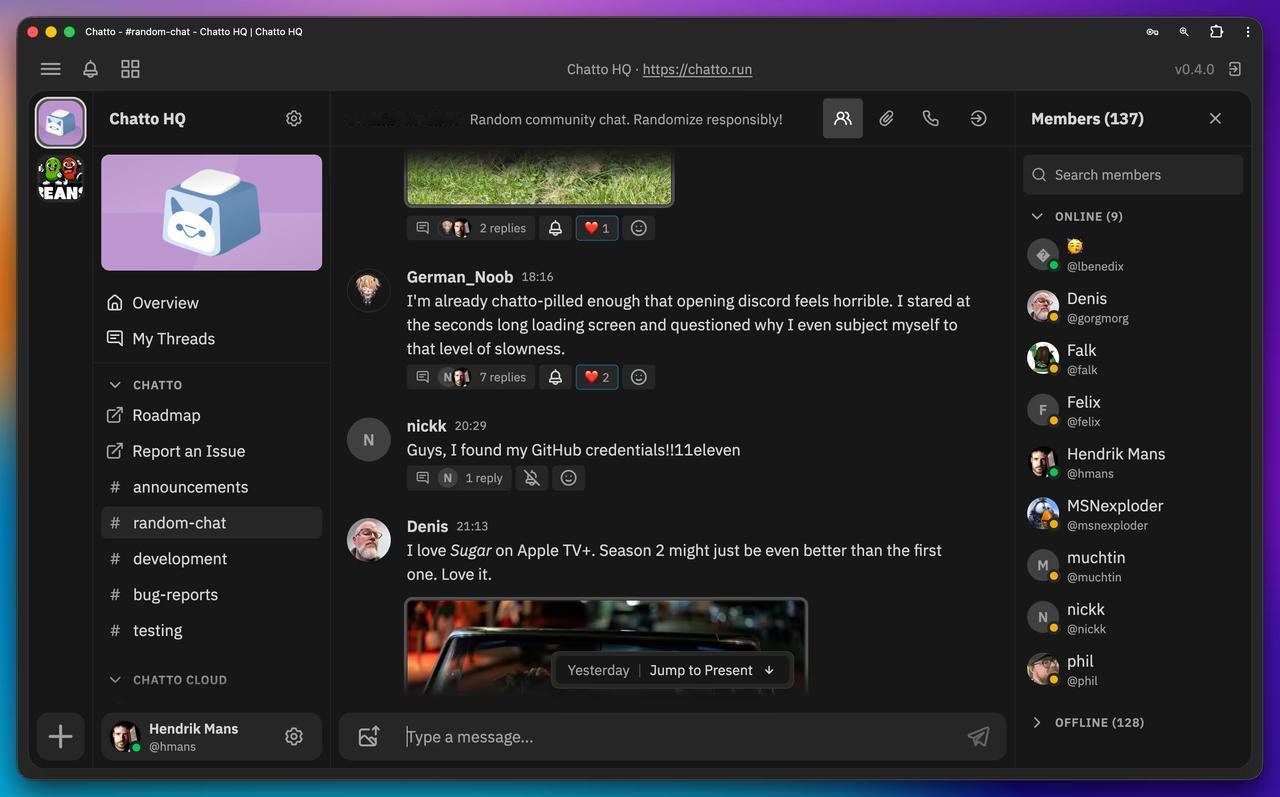Screen dimensions: 1280x797
Task: Open the chatto.run link
Action: (x=697, y=69)
